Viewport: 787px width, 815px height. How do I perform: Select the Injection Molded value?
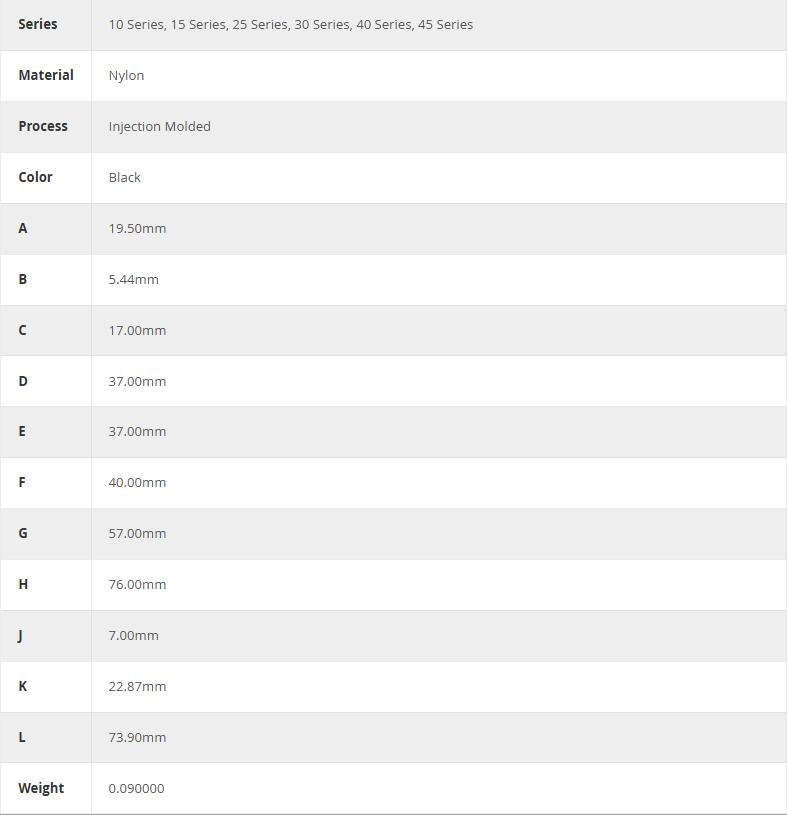tap(159, 126)
